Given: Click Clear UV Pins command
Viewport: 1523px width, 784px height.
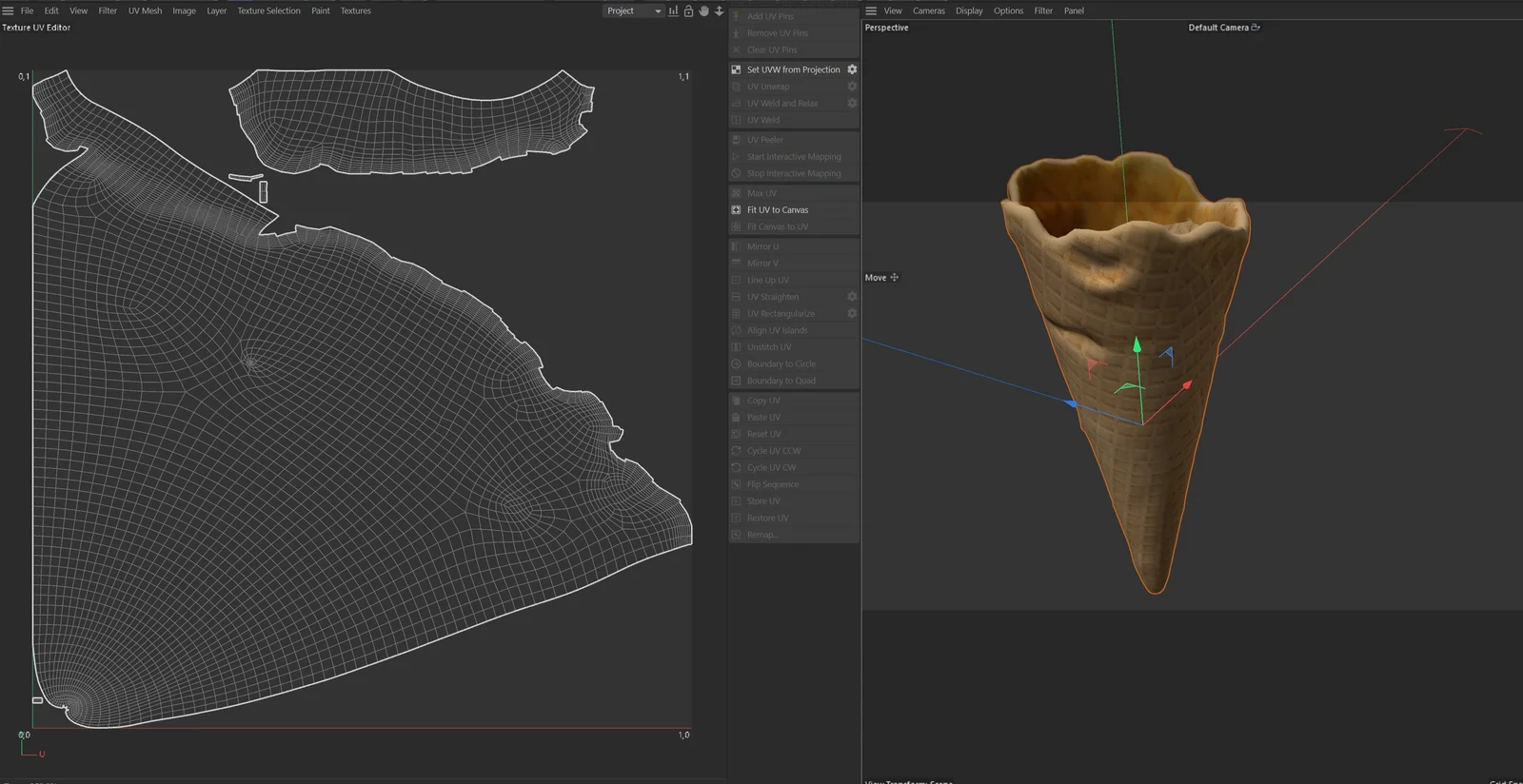Looking at the screenshot, I should (772, 49).
